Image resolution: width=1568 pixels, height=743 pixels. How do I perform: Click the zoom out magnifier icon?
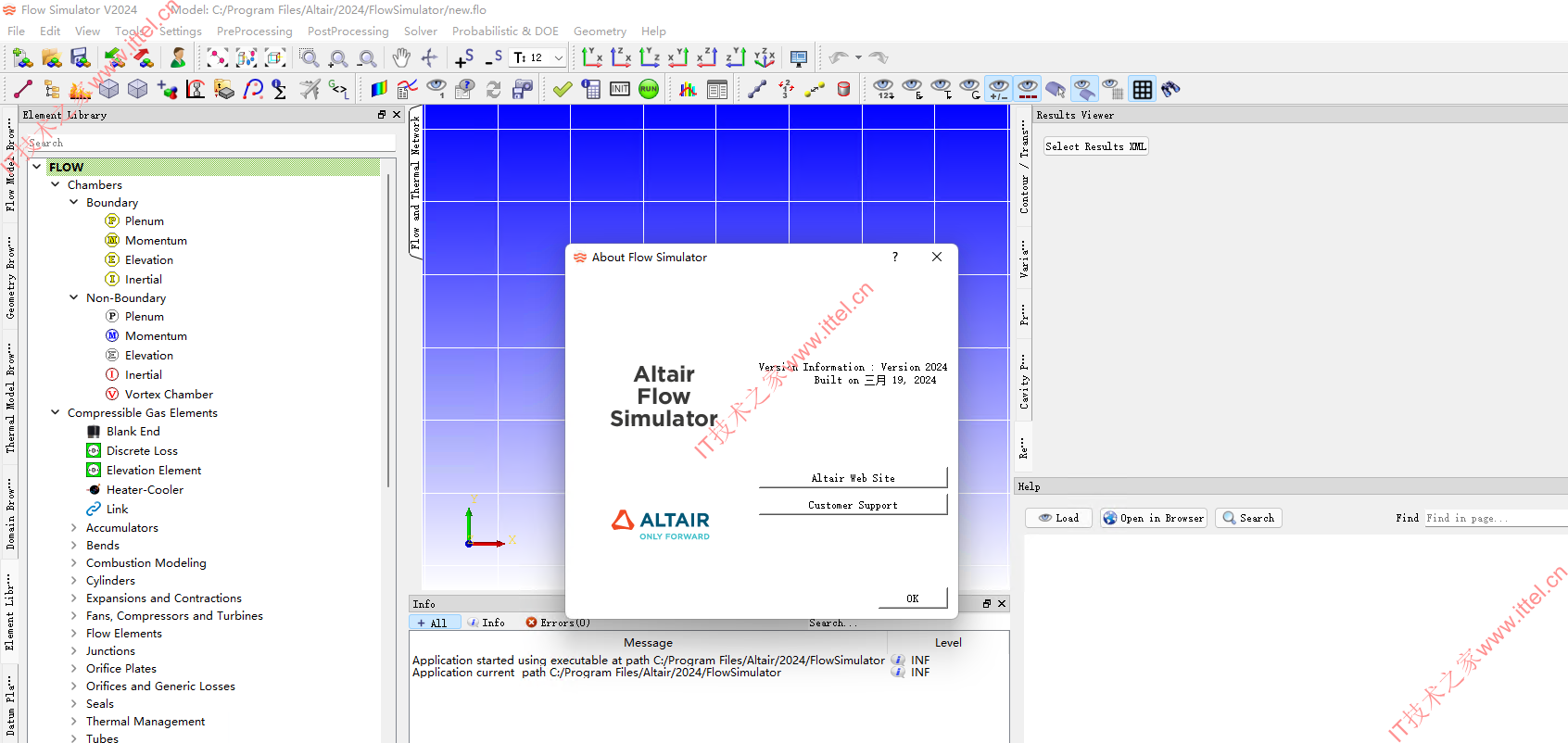(x=367, y=58)
